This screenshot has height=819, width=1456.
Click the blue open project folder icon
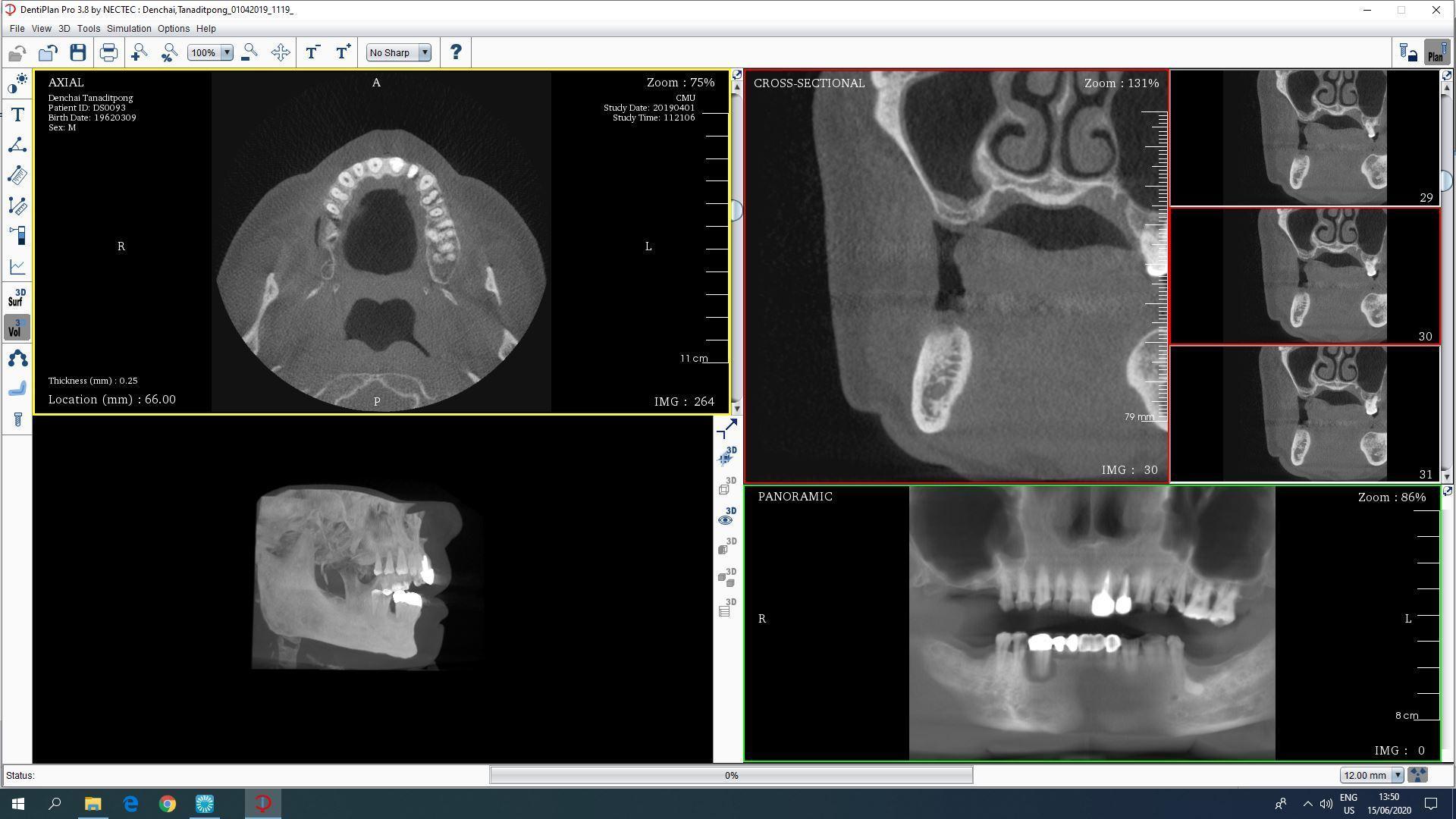pos(48,52)
